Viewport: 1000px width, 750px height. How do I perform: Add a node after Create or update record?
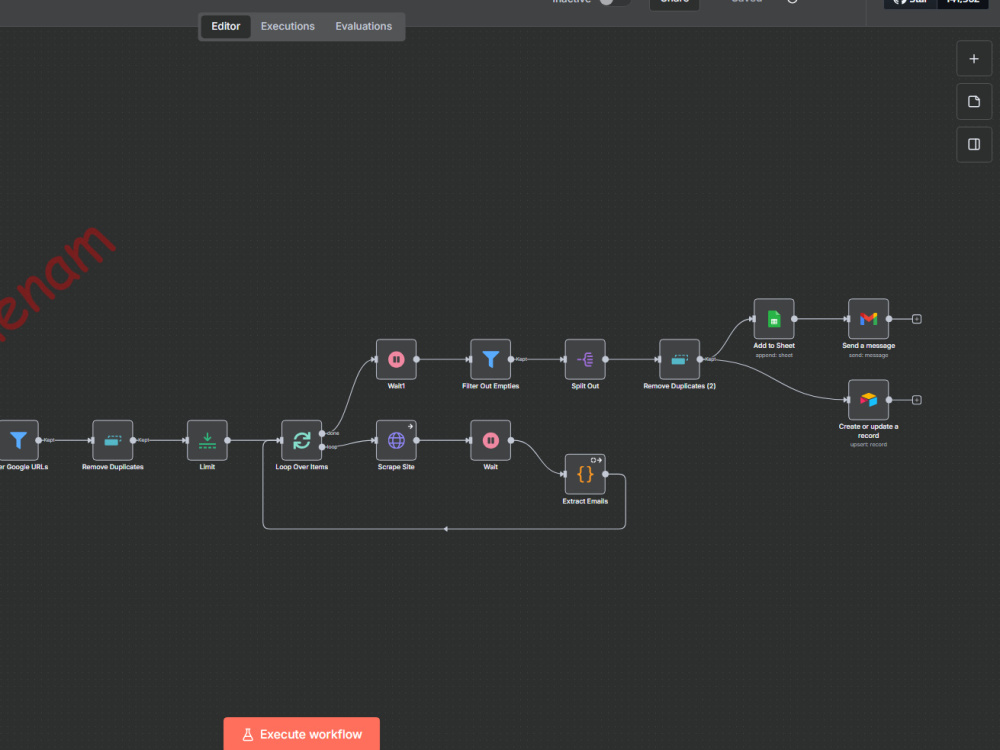916,400
